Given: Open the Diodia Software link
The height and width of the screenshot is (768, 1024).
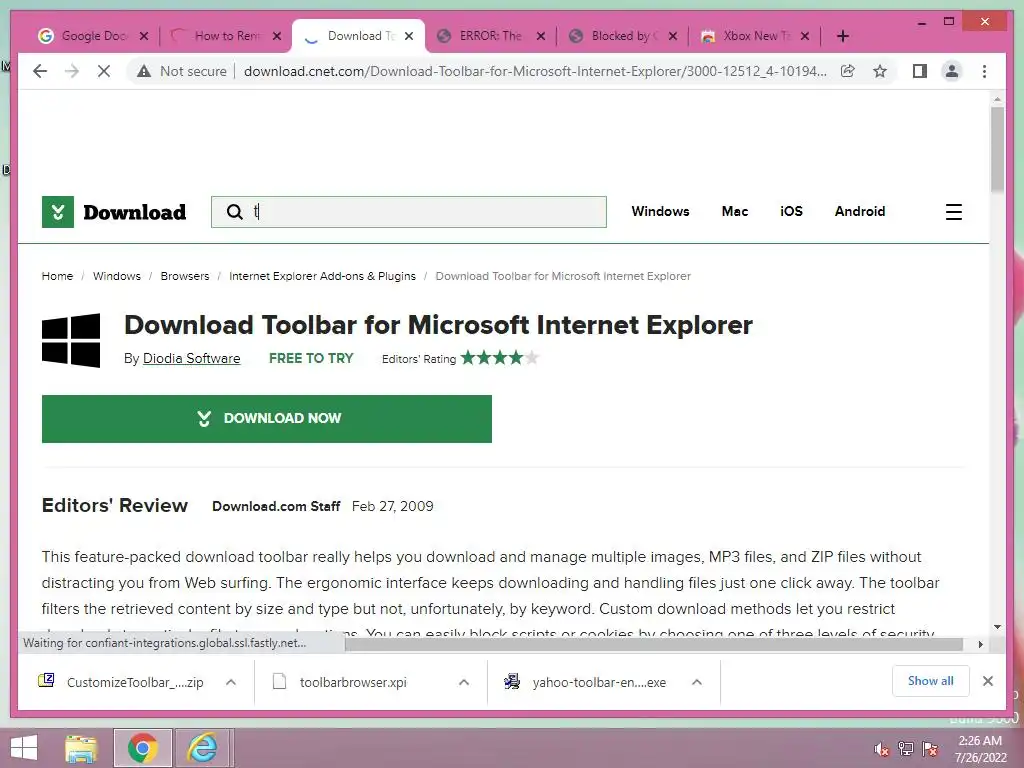Looking at the screenshot, I should (x=191, y=358).
